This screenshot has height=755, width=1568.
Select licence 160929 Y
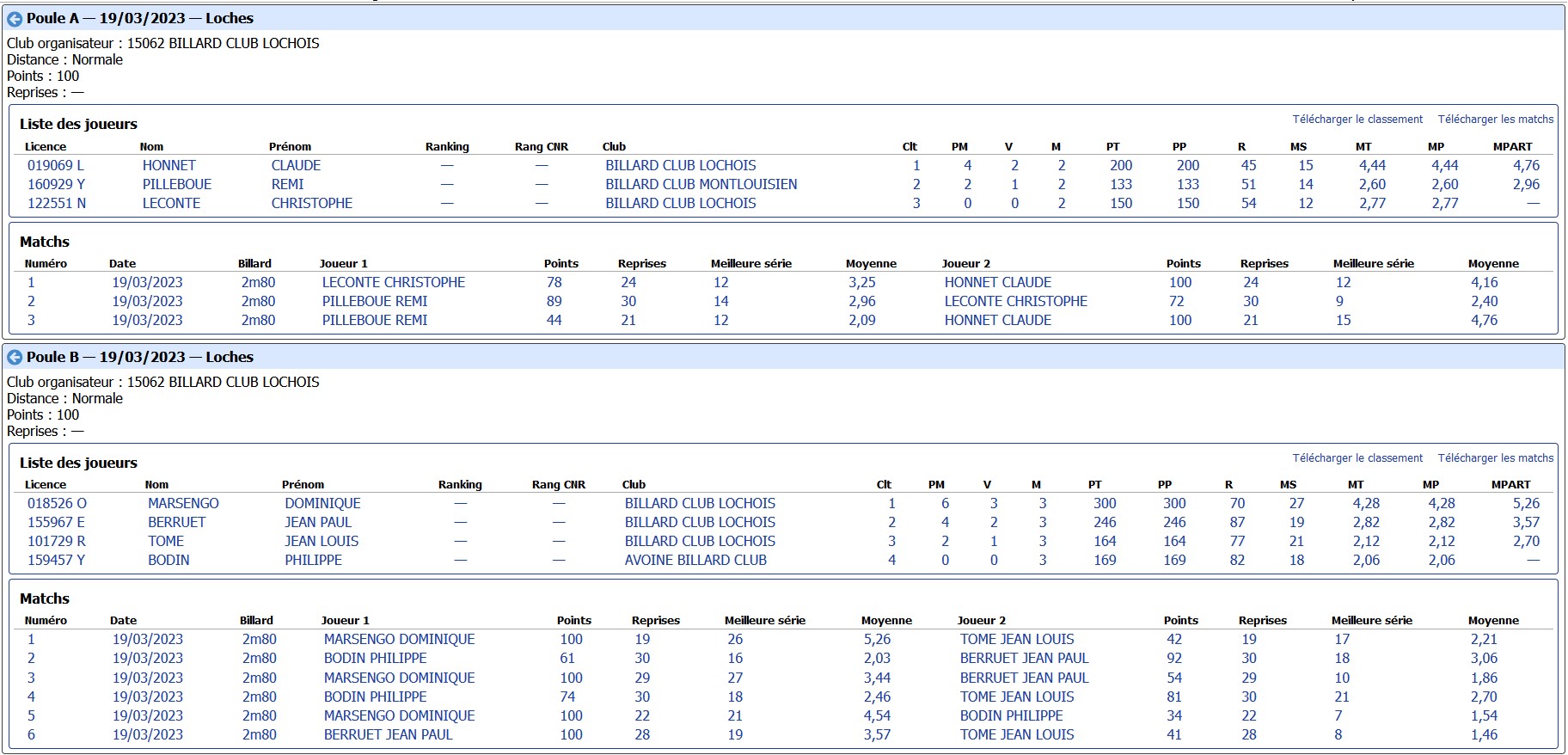tap(56, 184)
